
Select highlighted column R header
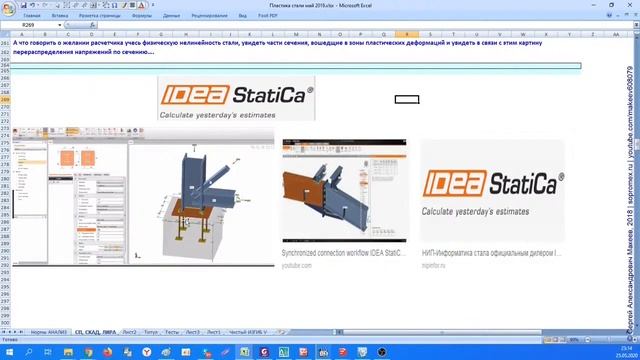pyautogui.click(x=407, y=35)
